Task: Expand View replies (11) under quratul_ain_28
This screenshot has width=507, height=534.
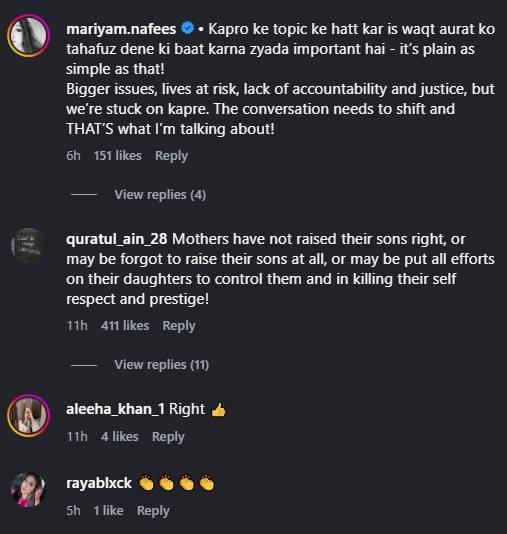Action: point(161,365)
